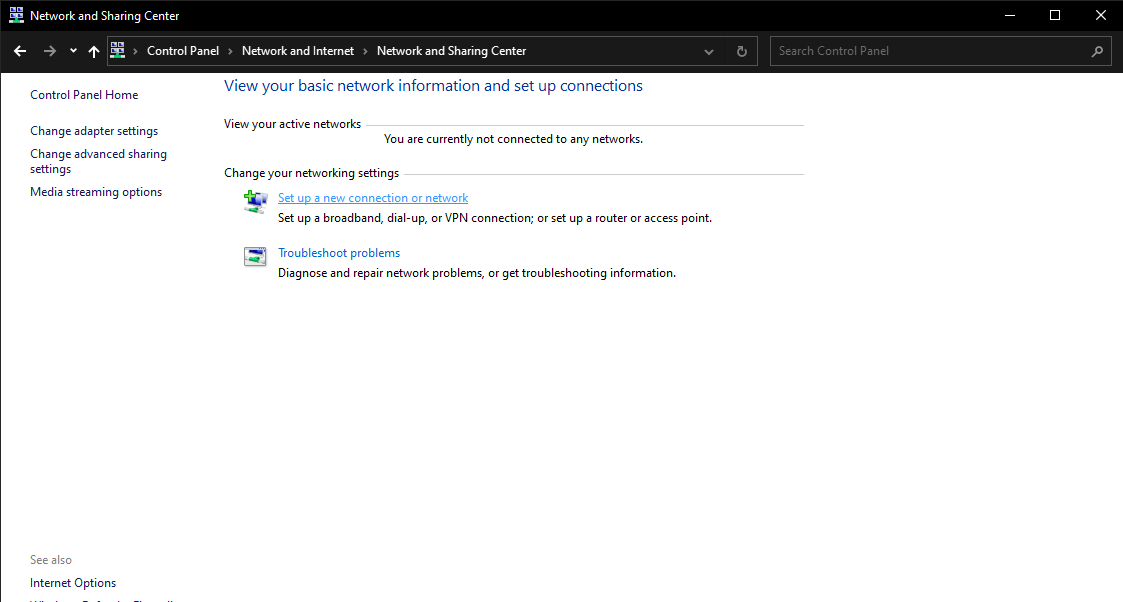1123x602 pixels.
Task: Go back using the back arrow
Action: click(x=20, y=51)
